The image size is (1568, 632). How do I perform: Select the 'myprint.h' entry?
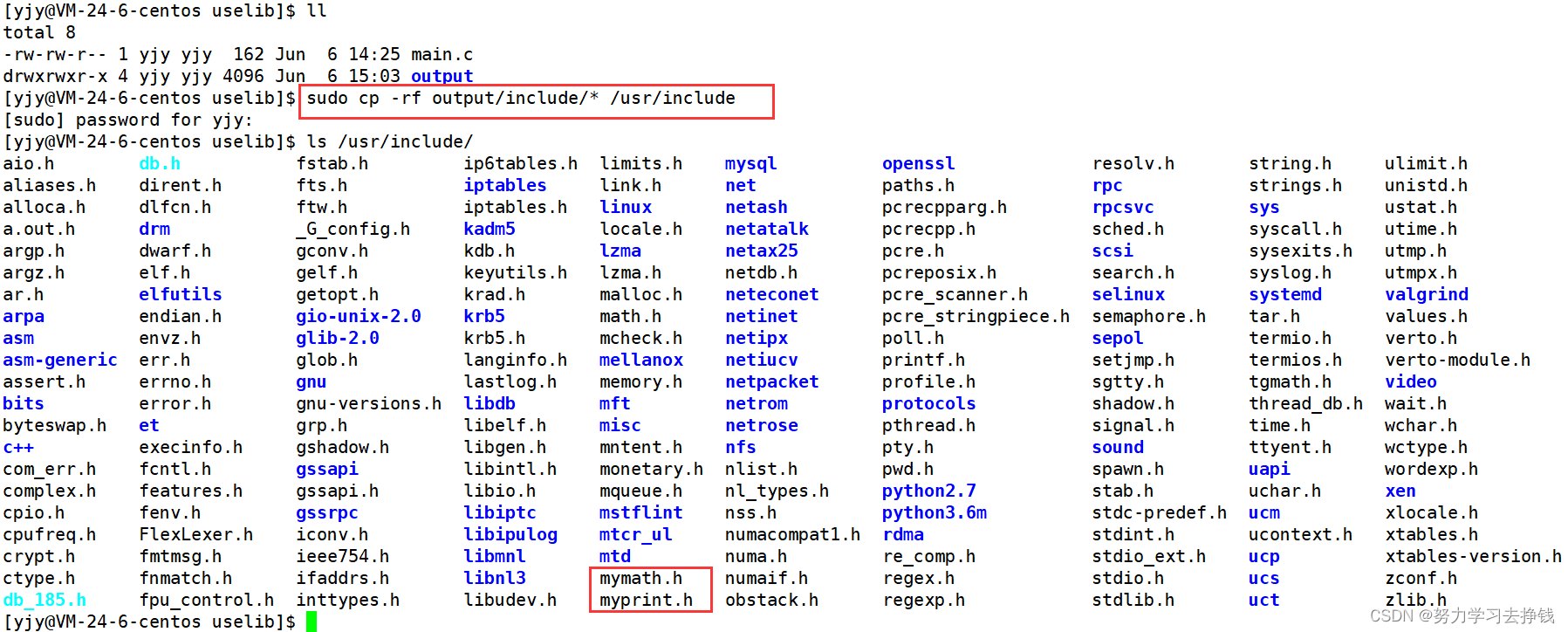tap(646, 601)
